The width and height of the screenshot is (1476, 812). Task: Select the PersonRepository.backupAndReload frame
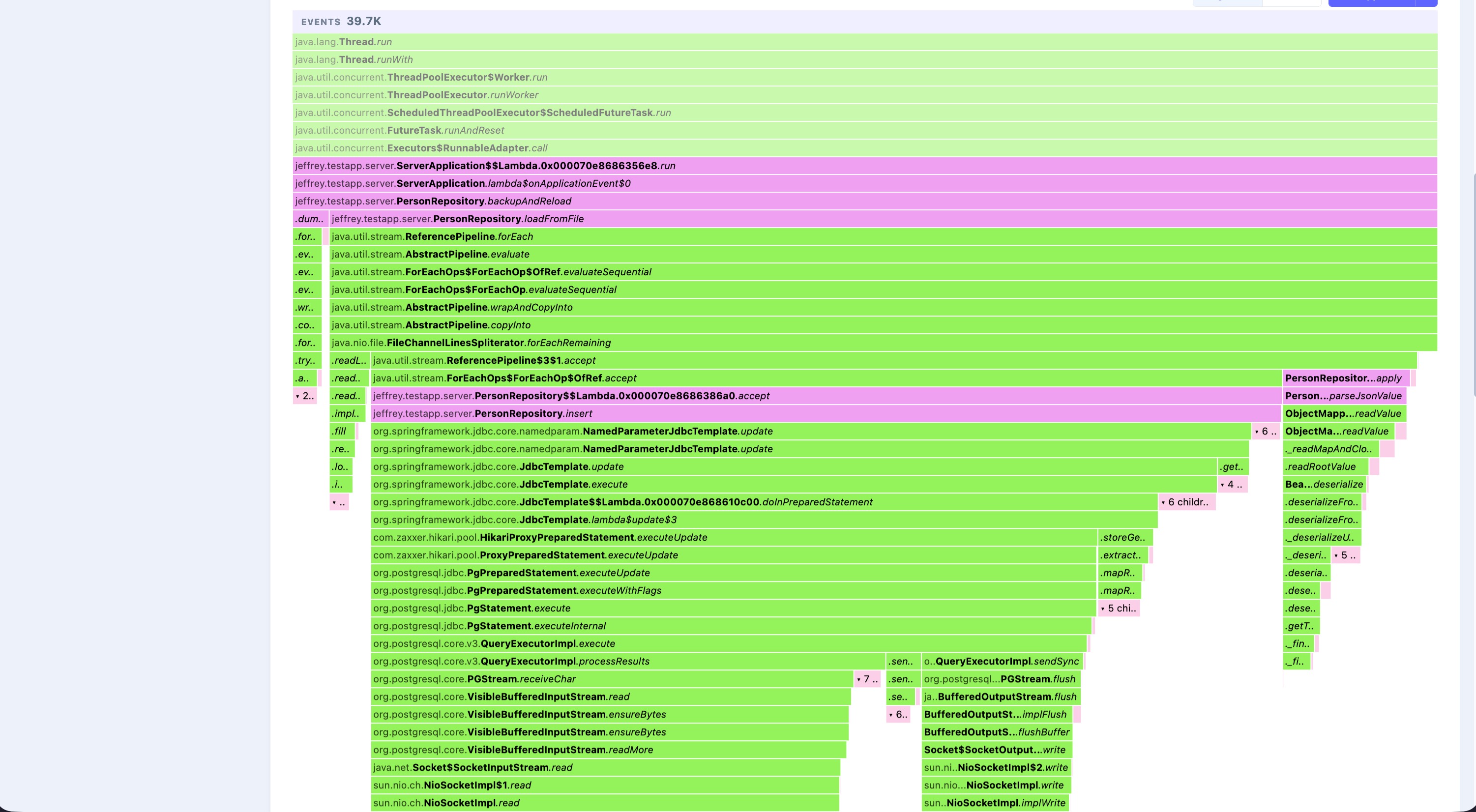coord(865,201)
